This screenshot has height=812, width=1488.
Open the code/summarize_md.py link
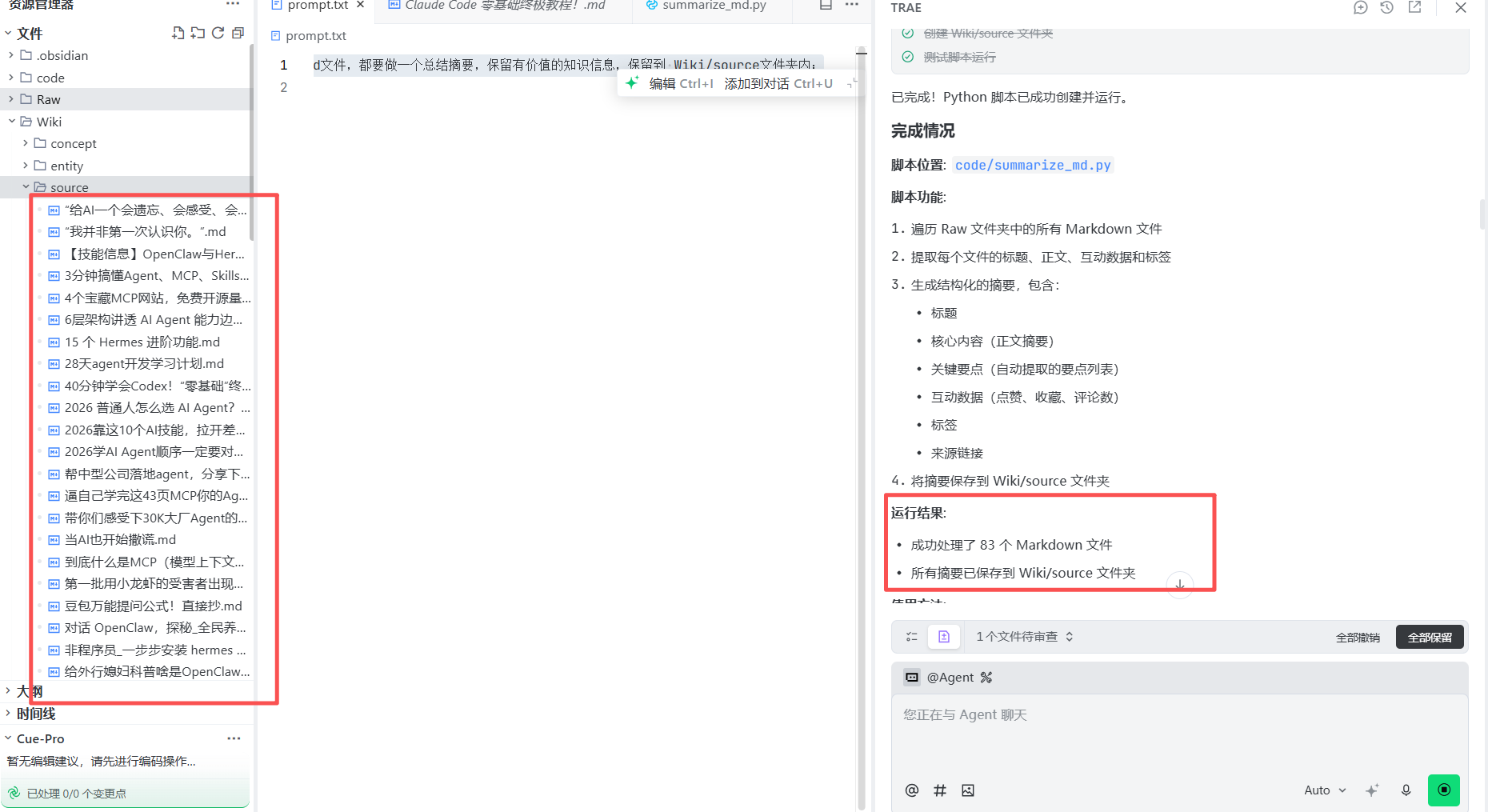pos(1033,165)
